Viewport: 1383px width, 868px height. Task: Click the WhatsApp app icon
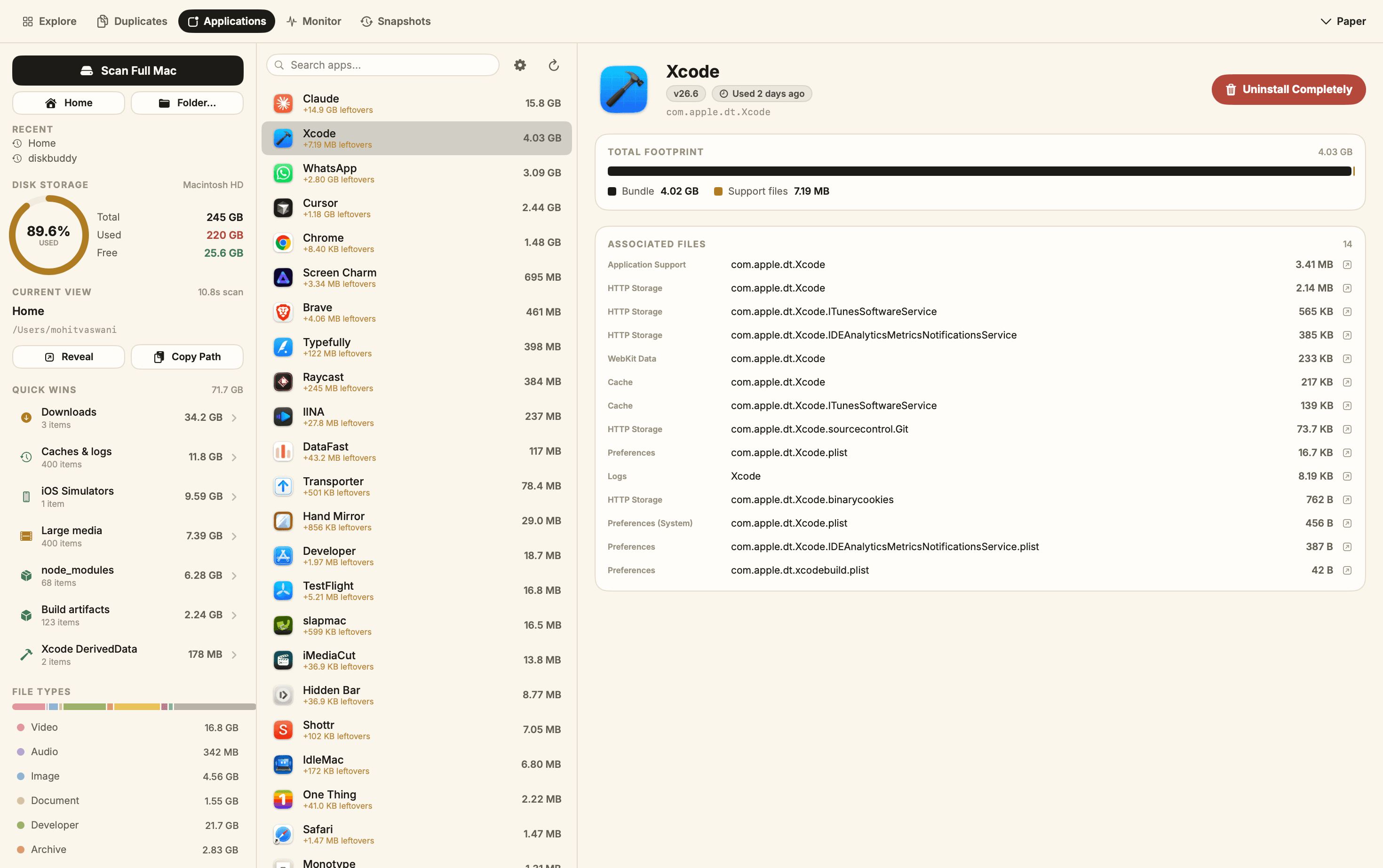tap(283, 173)
